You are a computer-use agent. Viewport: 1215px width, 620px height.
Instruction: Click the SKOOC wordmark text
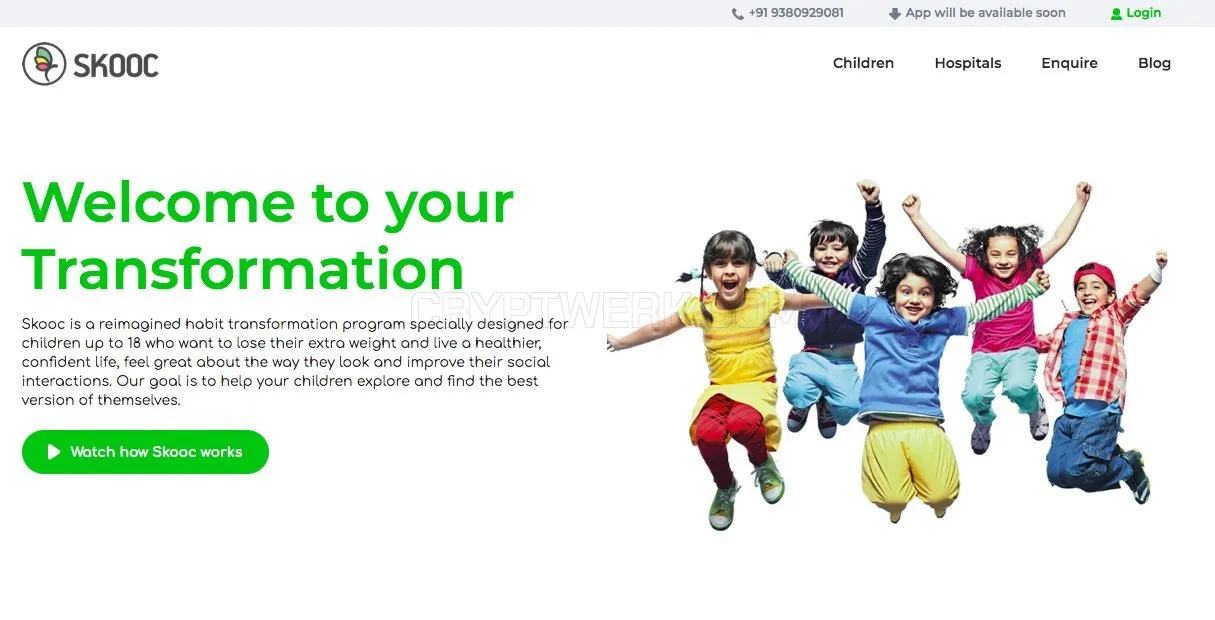tap(116, 65)
